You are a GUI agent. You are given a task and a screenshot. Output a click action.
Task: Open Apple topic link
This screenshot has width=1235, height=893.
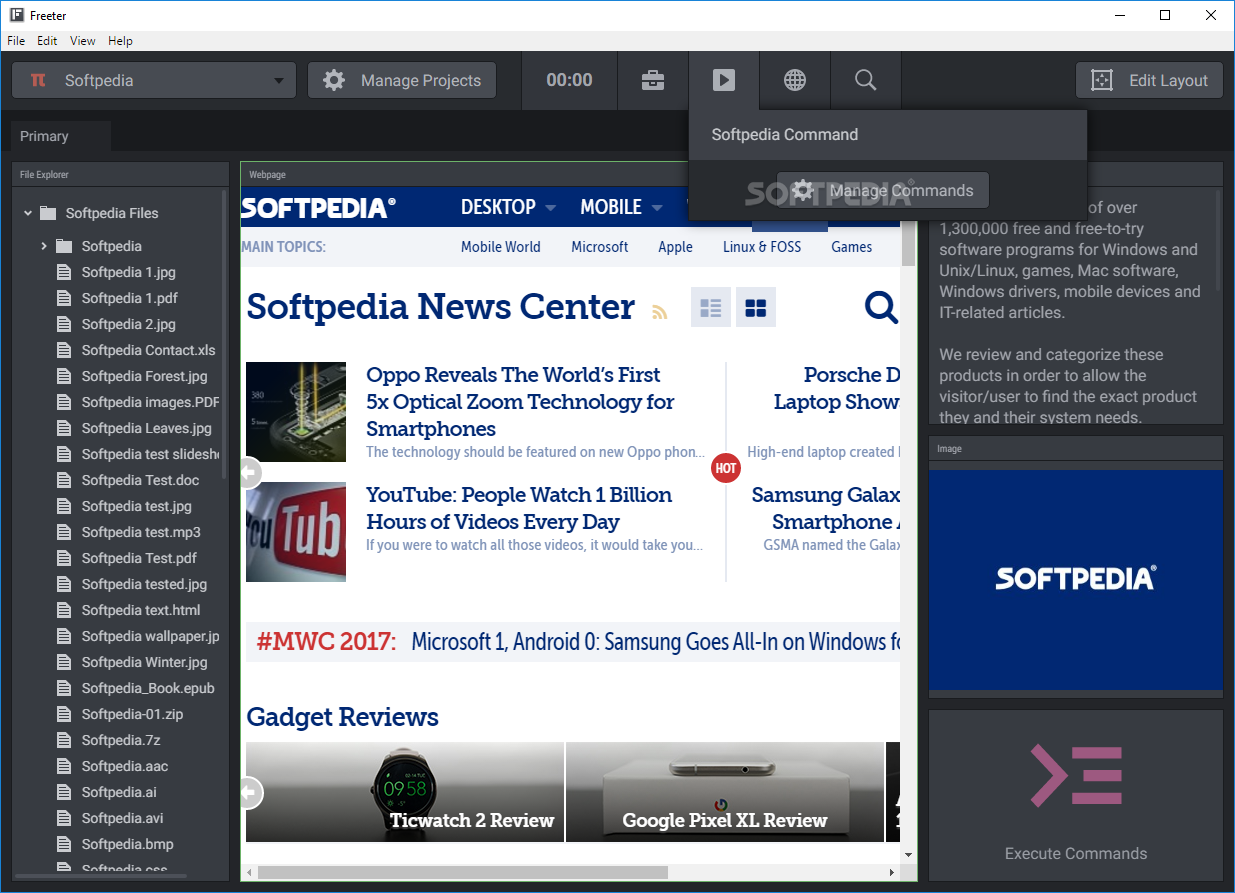pos(675,247)
